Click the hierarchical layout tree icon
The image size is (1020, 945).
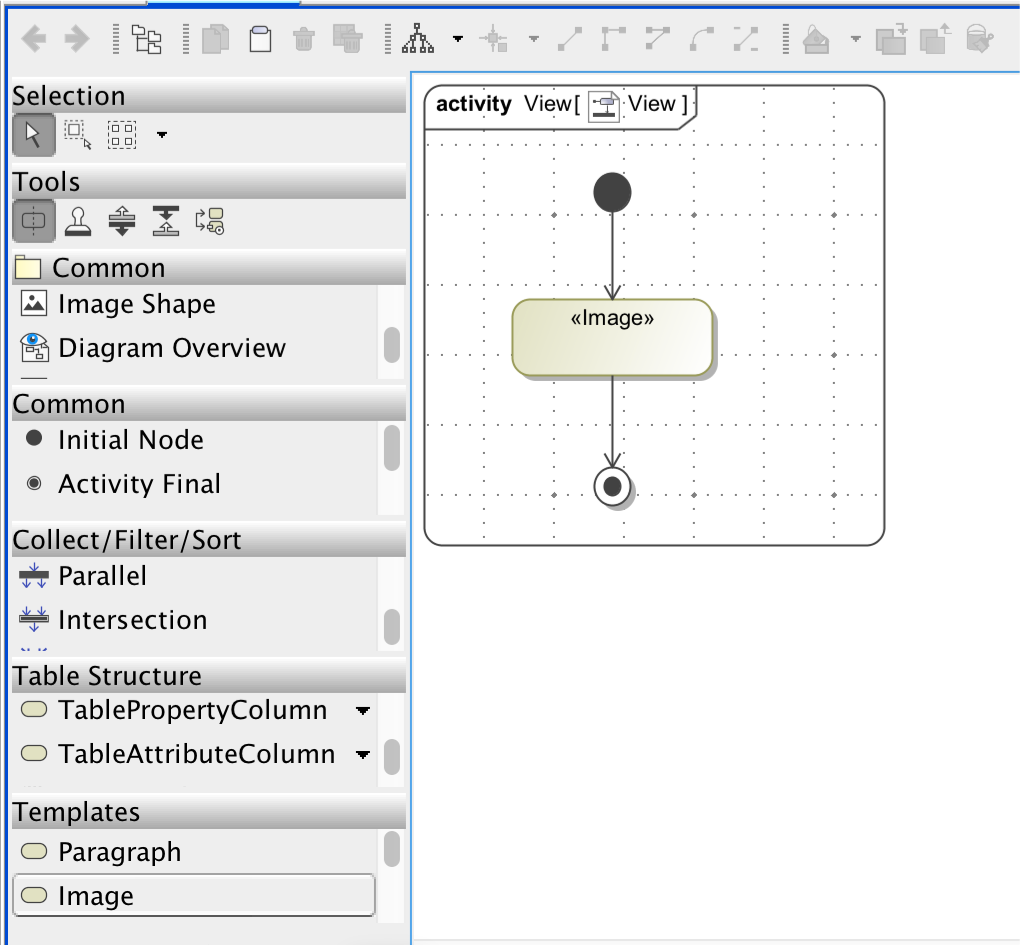click(418, 38)
